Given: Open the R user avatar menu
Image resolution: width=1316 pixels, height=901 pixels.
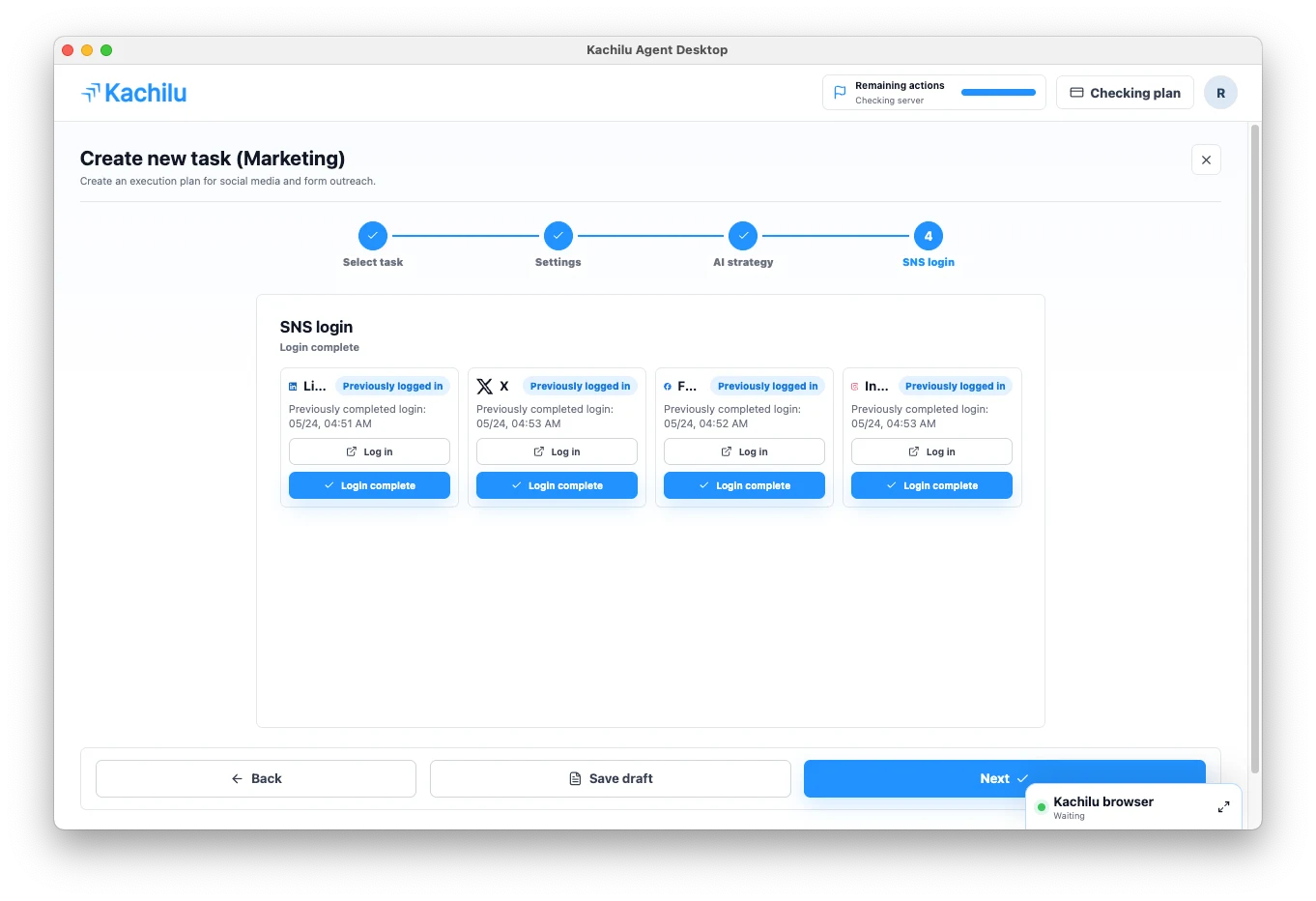Looking at the screenshot, I should tap(1220, 93).
